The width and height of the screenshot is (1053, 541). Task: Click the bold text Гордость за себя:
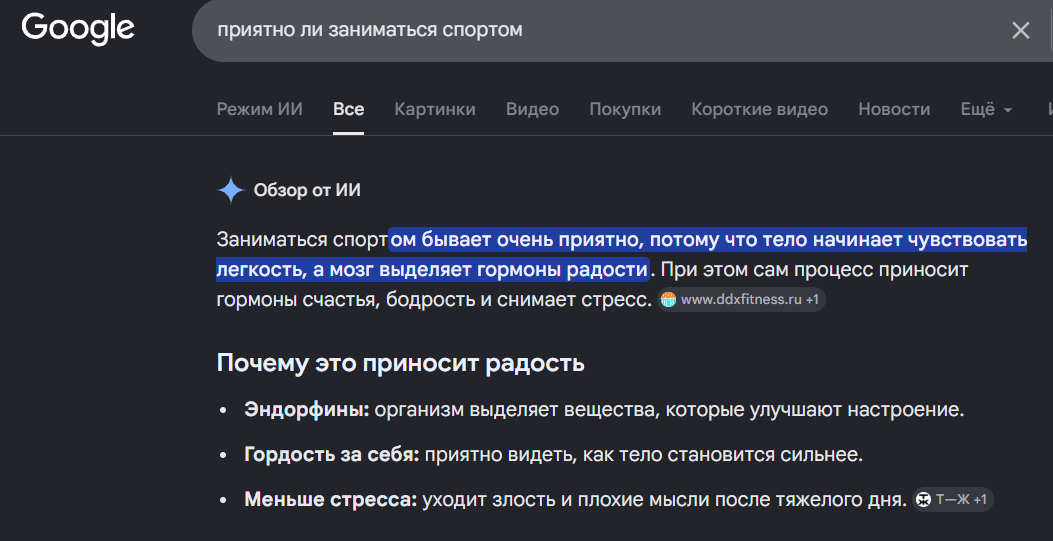tap(332, 454)
